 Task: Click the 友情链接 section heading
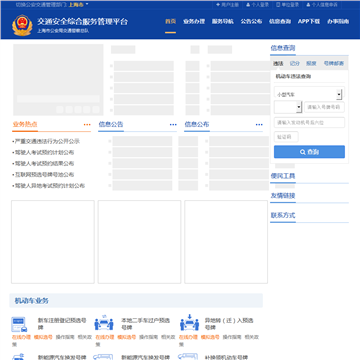283,196
